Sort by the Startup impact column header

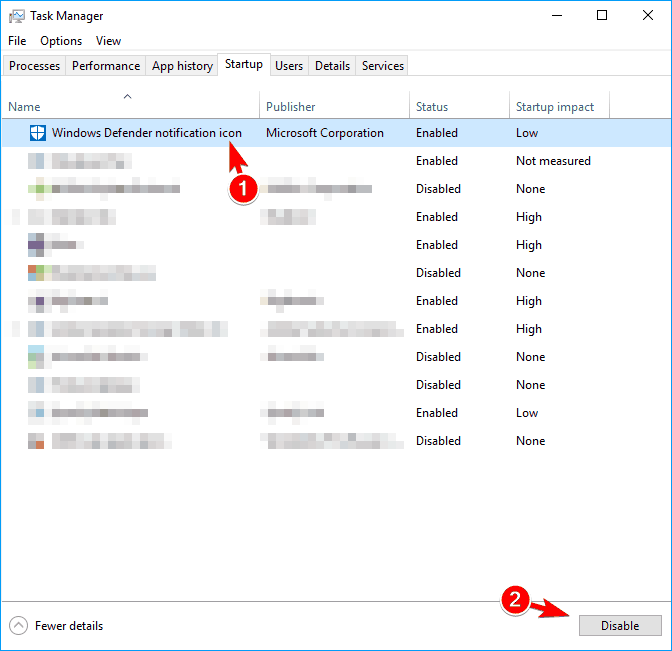(x=559, y=104)
